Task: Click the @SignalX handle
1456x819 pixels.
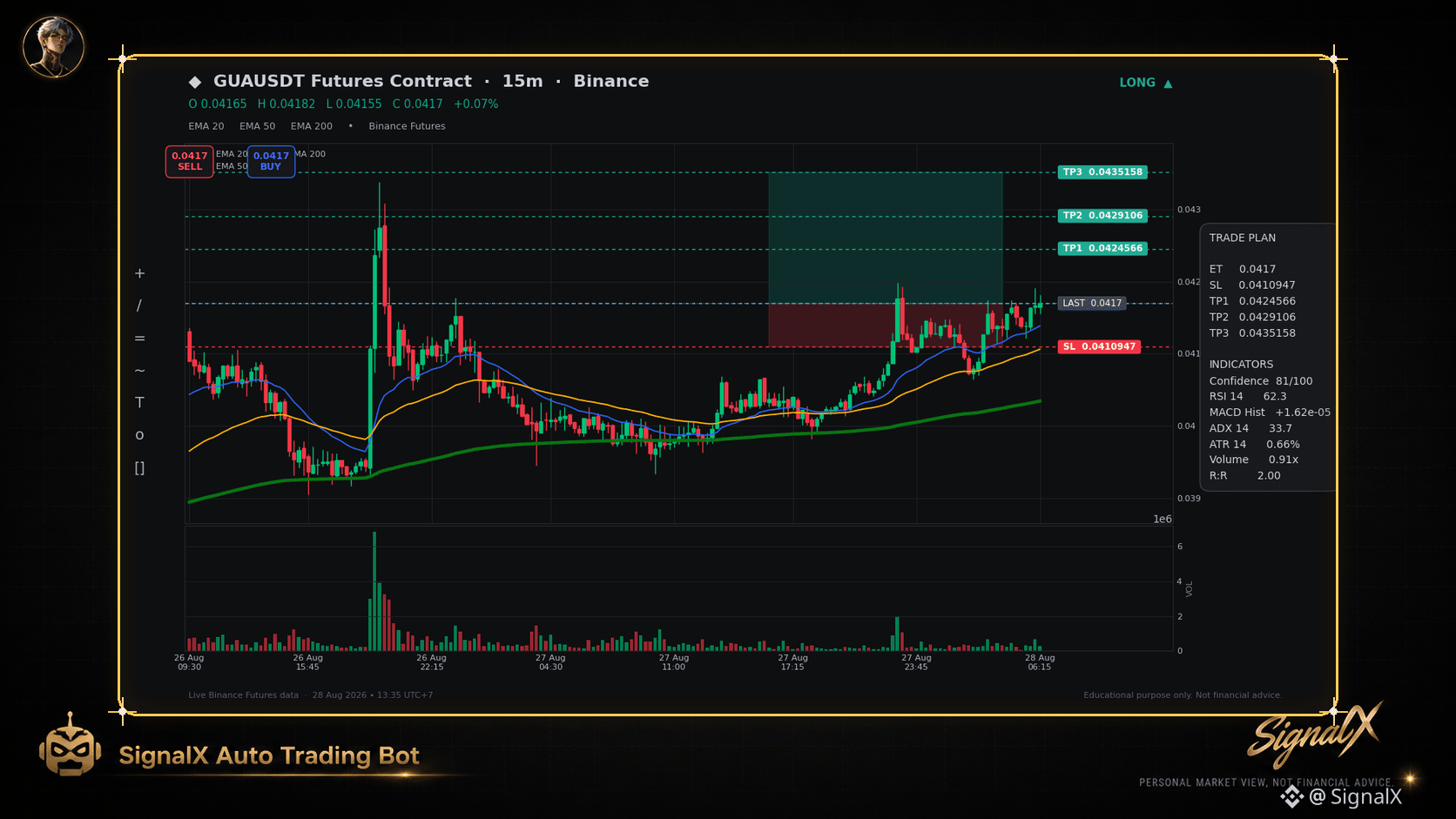Action: 1356,797
